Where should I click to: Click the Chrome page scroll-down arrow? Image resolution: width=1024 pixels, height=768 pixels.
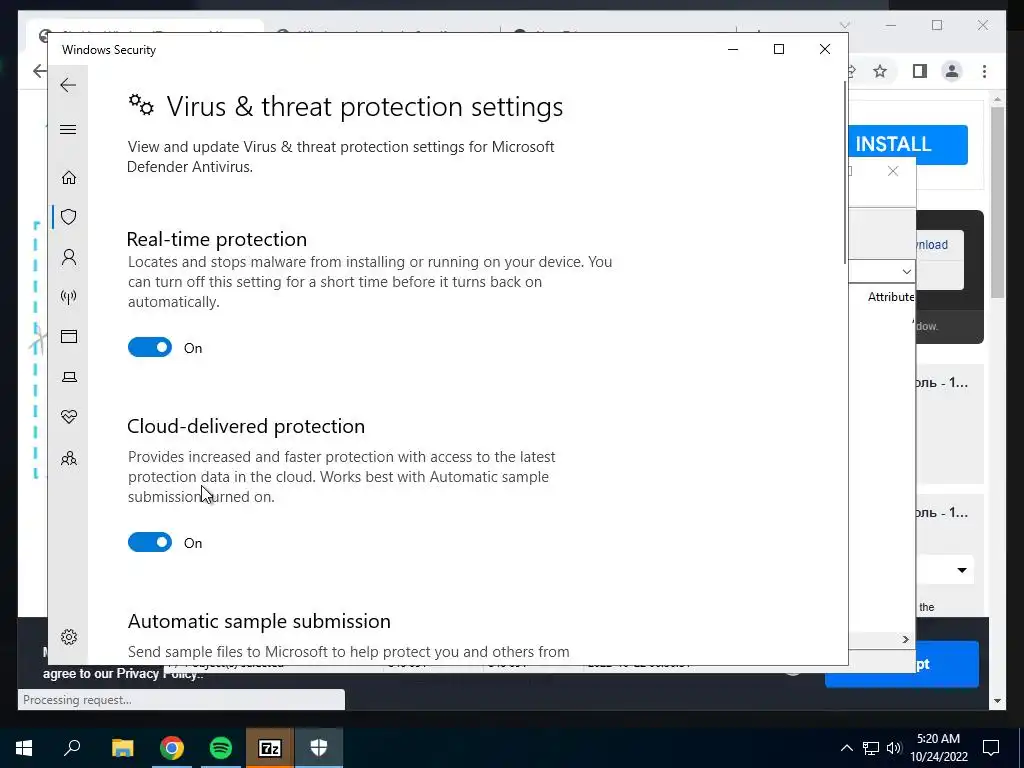[x=997, y=701]
